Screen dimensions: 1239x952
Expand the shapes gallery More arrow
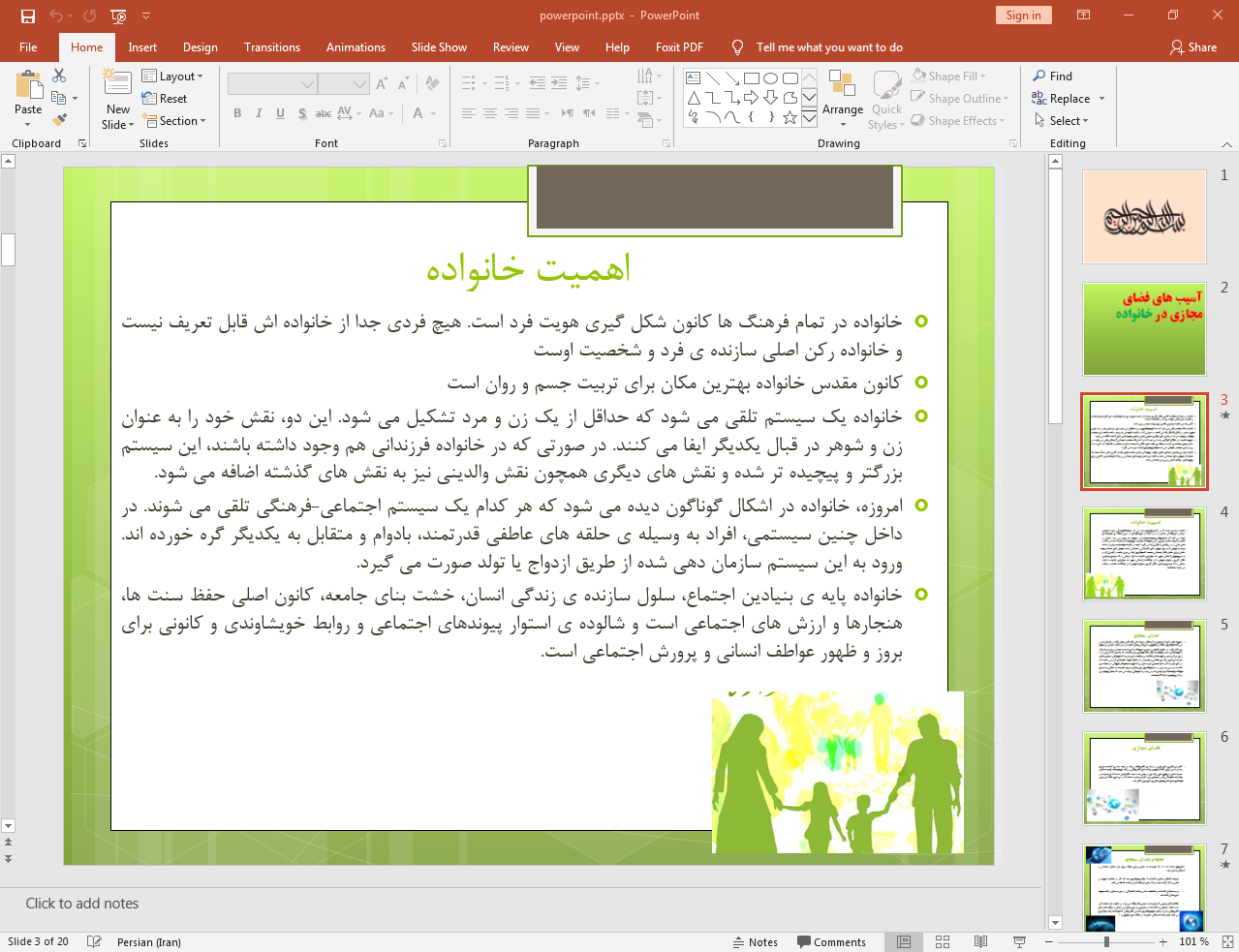pos(810,118)
